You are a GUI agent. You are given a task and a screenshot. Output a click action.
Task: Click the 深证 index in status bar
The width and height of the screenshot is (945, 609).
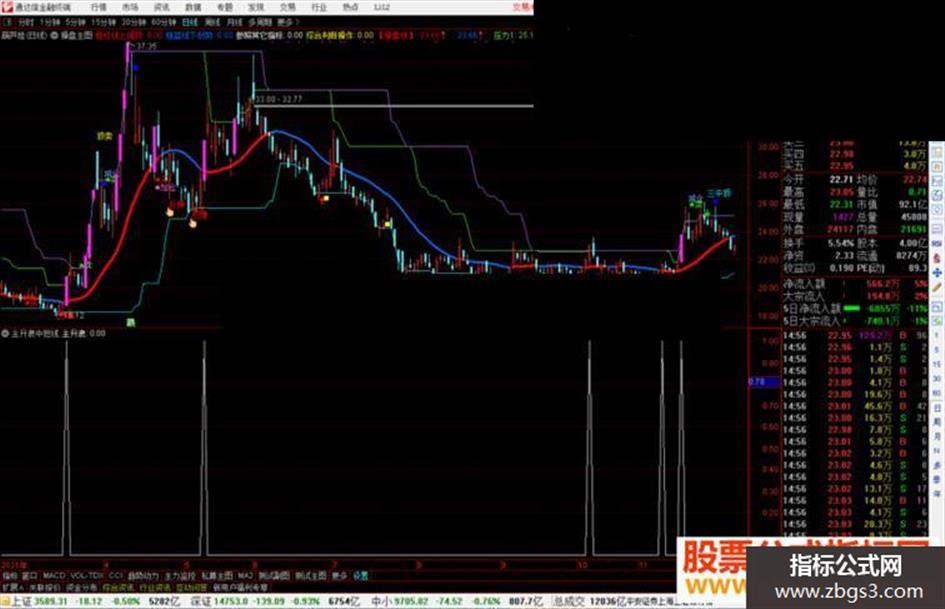[201, 601]
